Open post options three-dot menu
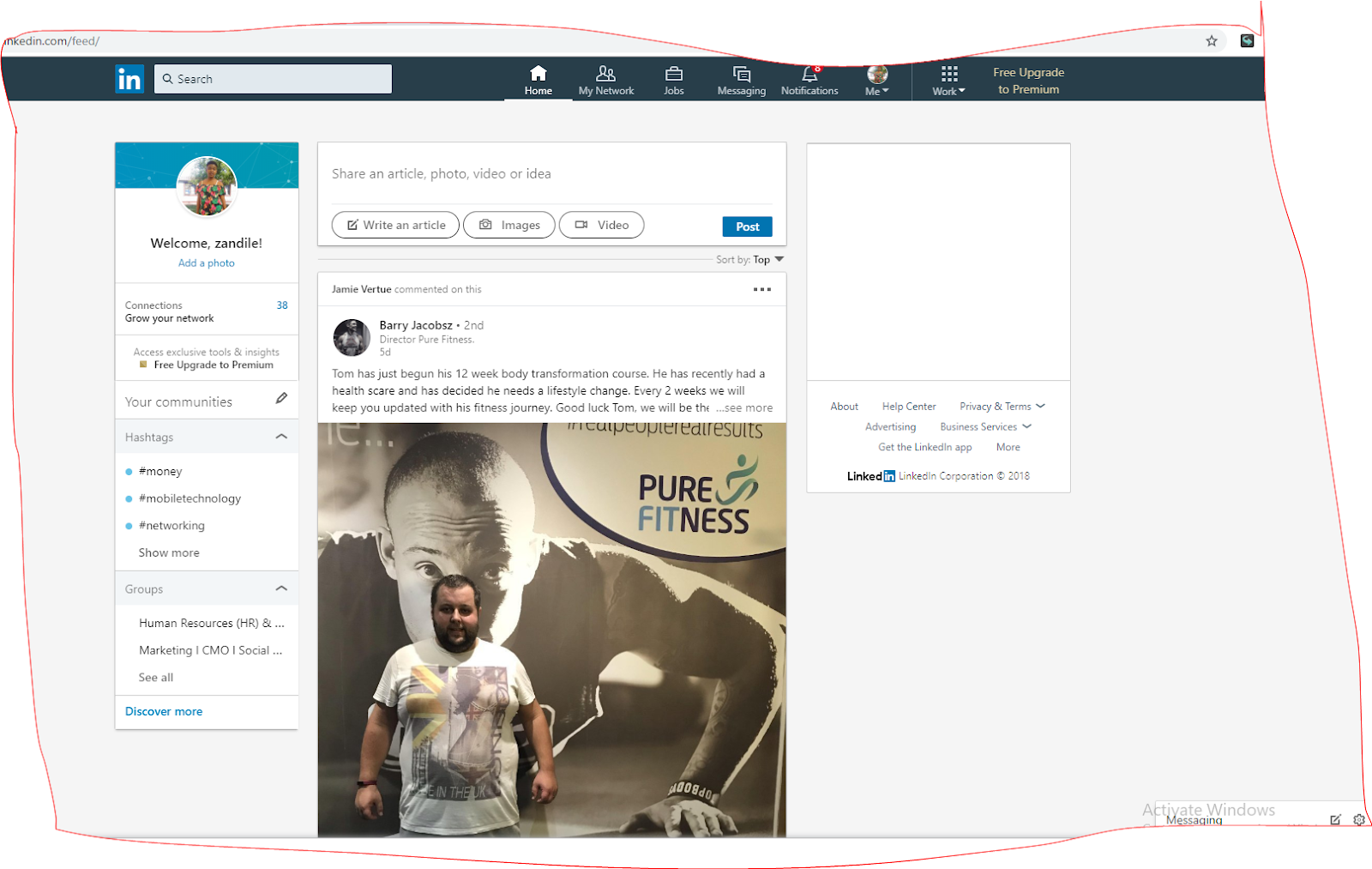The height and width of the screenshot is (869, 1372). pyautogui.click(x=762, y=290)
